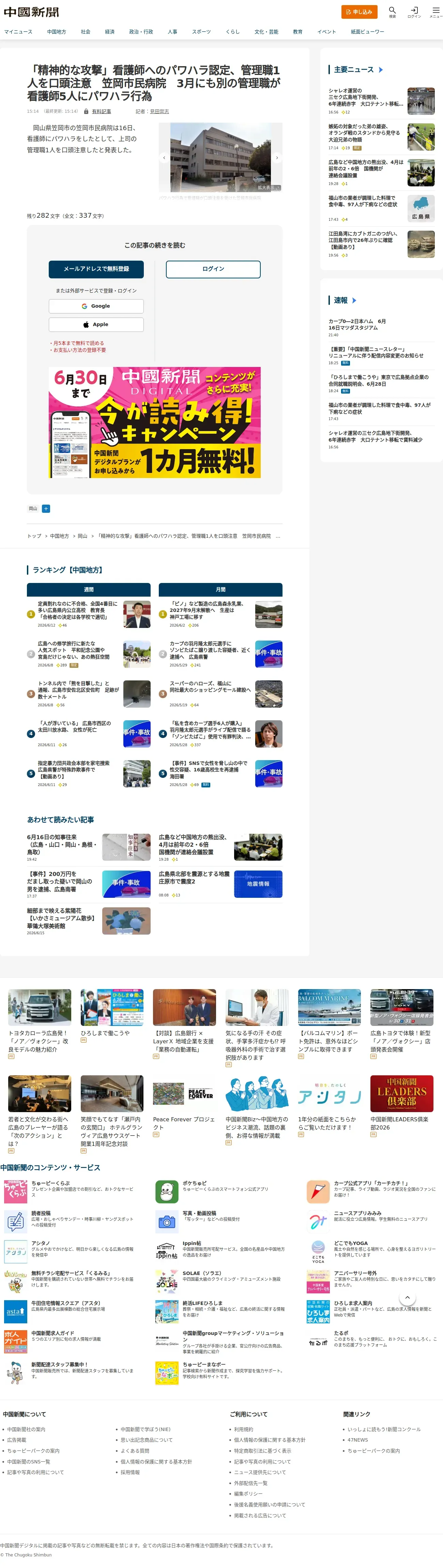Open the スポーツ navigation item
Viewport: 443px width, 1568px height.
[x=201, y=32]
